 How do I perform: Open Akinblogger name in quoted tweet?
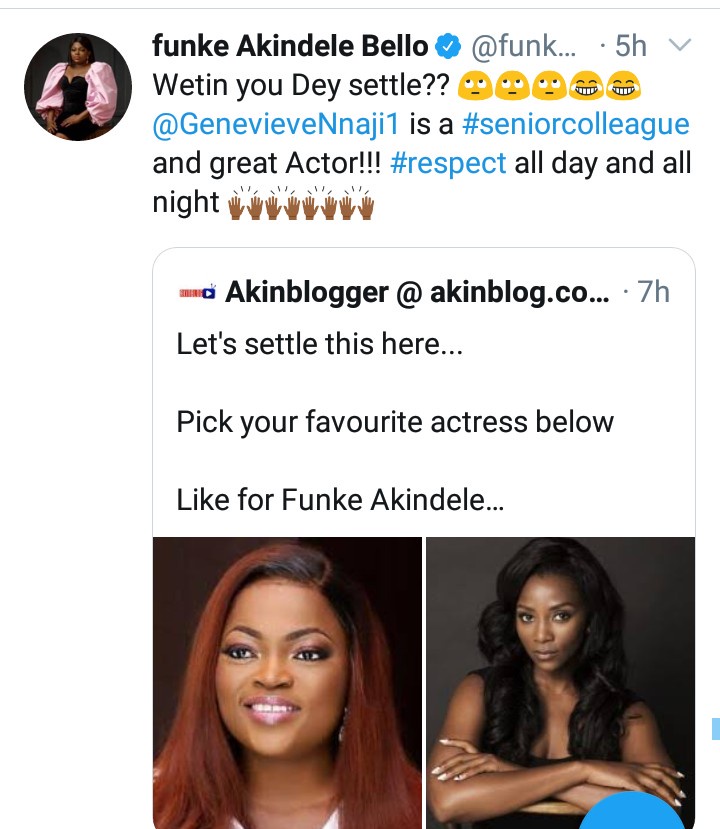click(306, 292)
